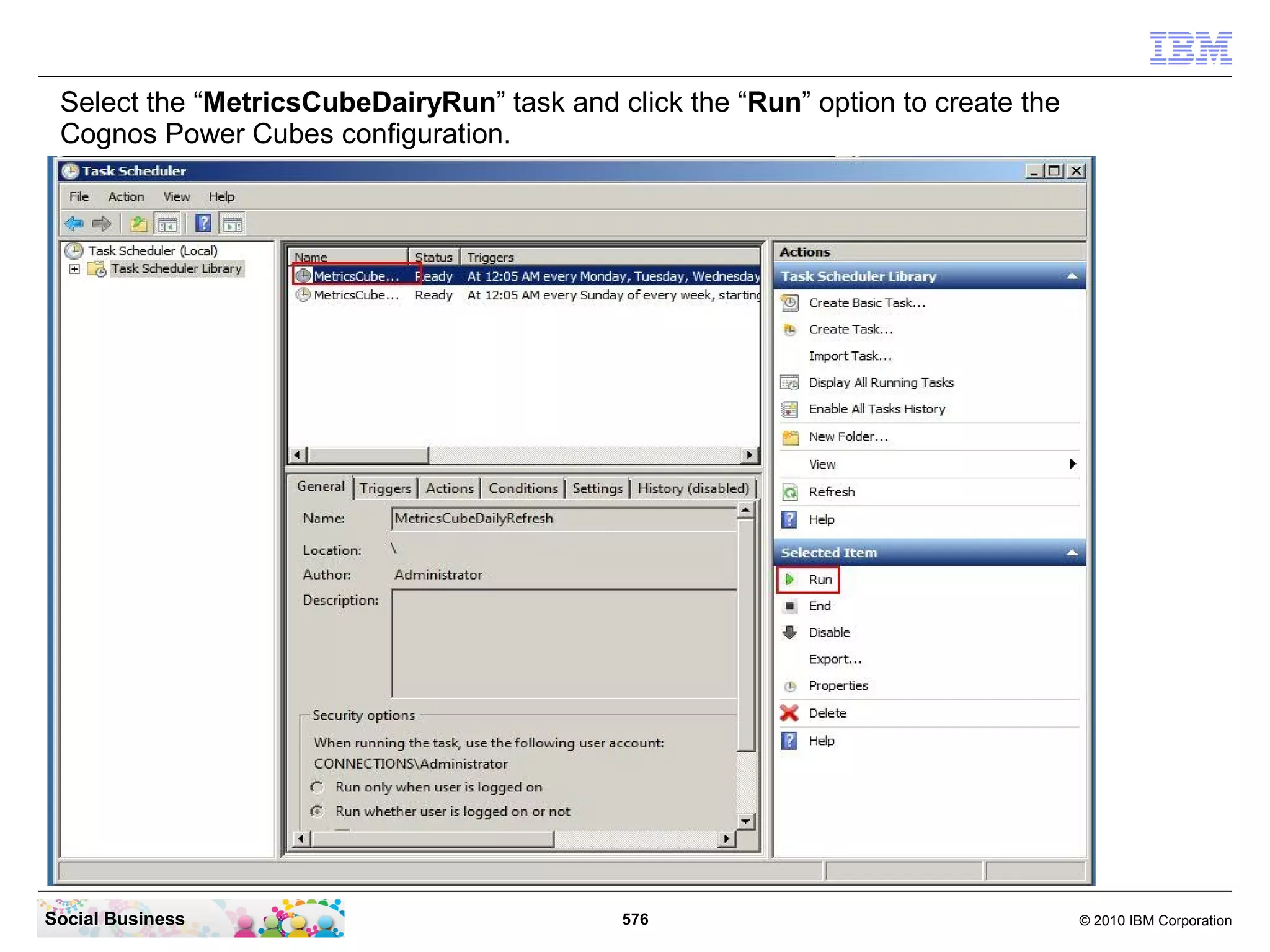The image size is (1270, 952).
Task: Click the Display All Running Tasks icon
Action: click(790, 383)
